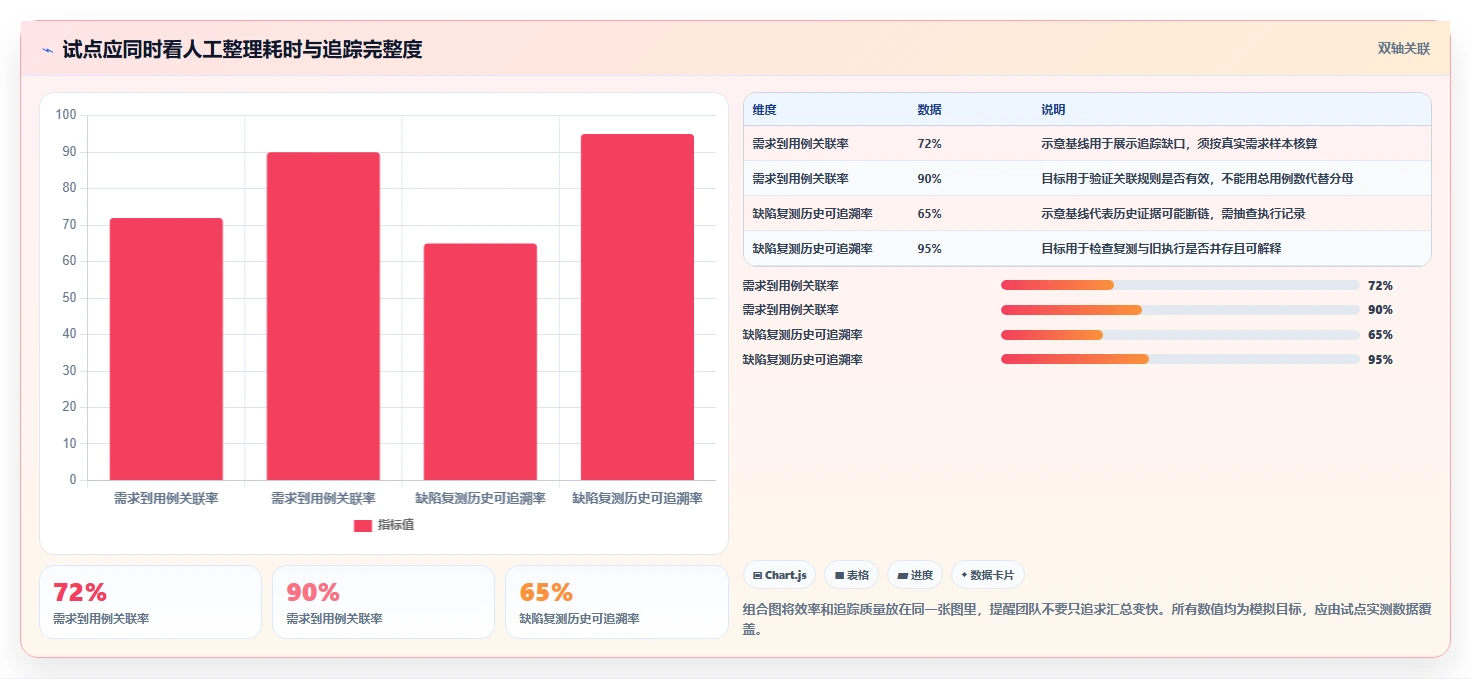Click the progress bar labeled 95%

point(1180,359)
